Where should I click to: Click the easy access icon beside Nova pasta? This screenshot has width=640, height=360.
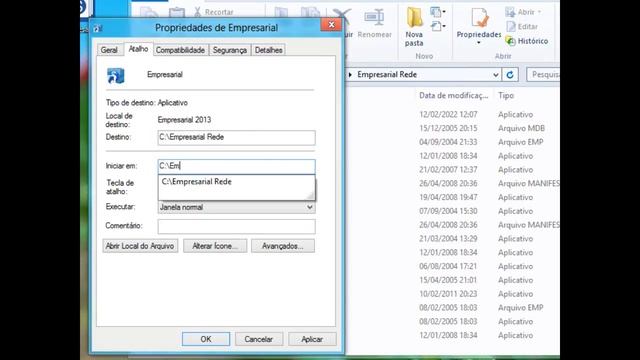(436, 27)
